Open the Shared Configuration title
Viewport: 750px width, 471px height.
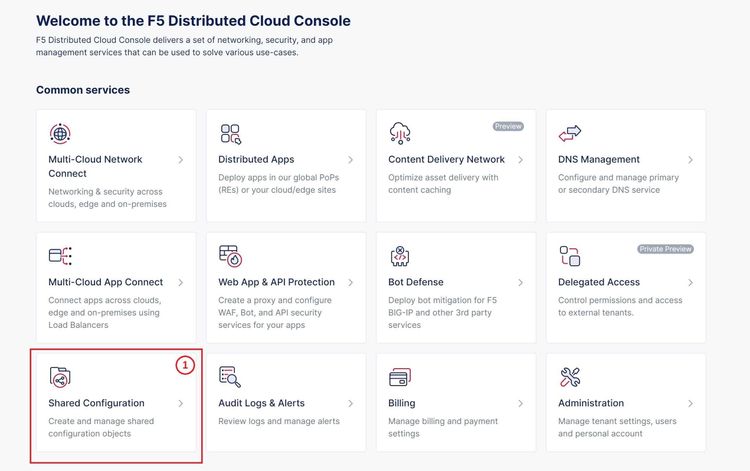coord(96,403)
